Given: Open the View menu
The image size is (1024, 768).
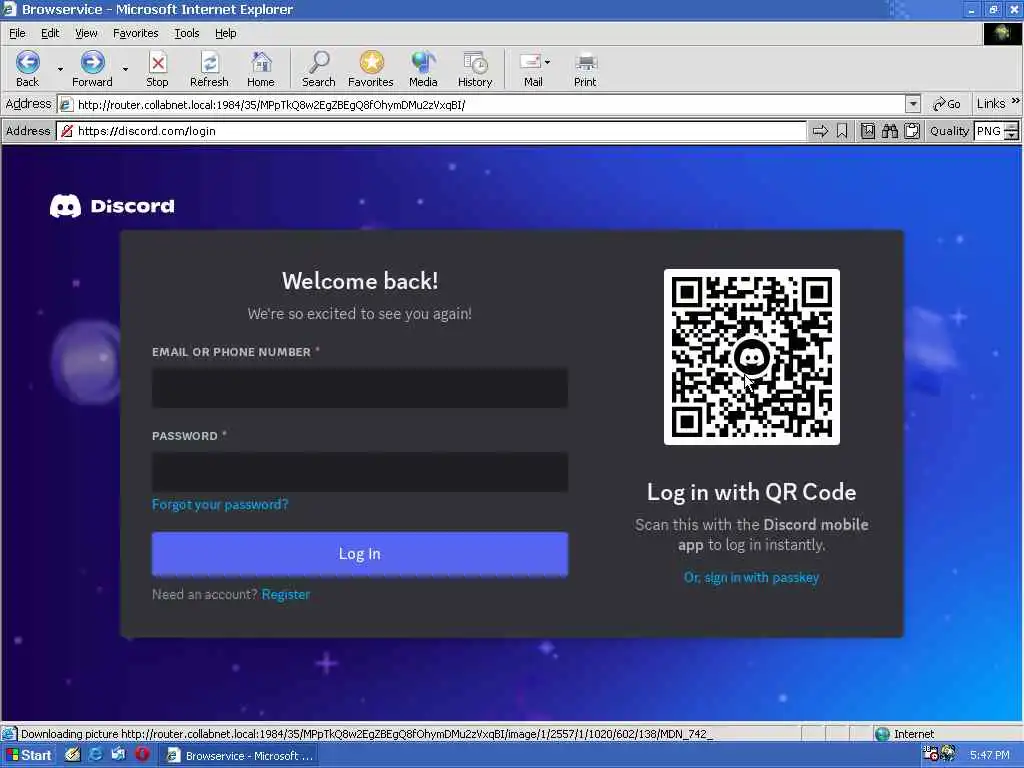Looking at the screenshot, I should [86, 33].
